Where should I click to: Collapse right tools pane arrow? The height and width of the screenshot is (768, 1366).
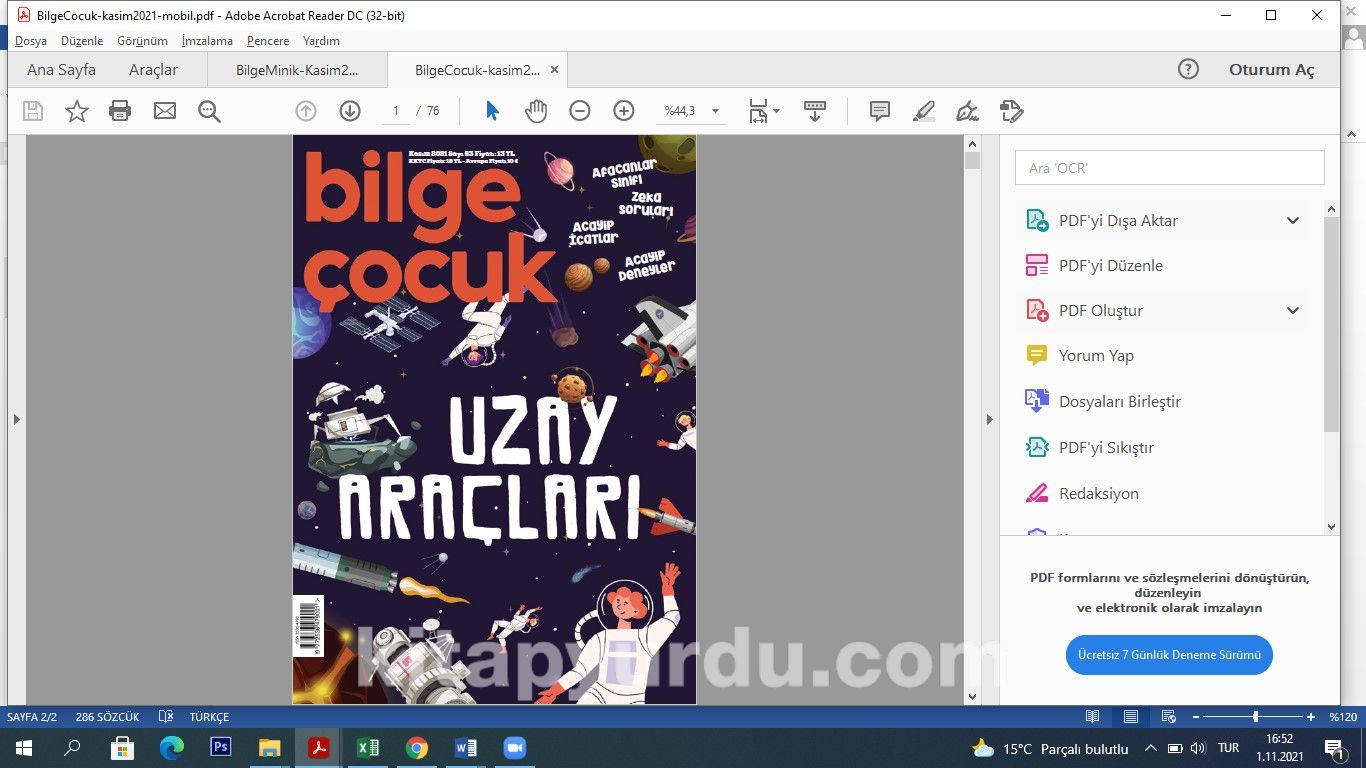point(990,419)
